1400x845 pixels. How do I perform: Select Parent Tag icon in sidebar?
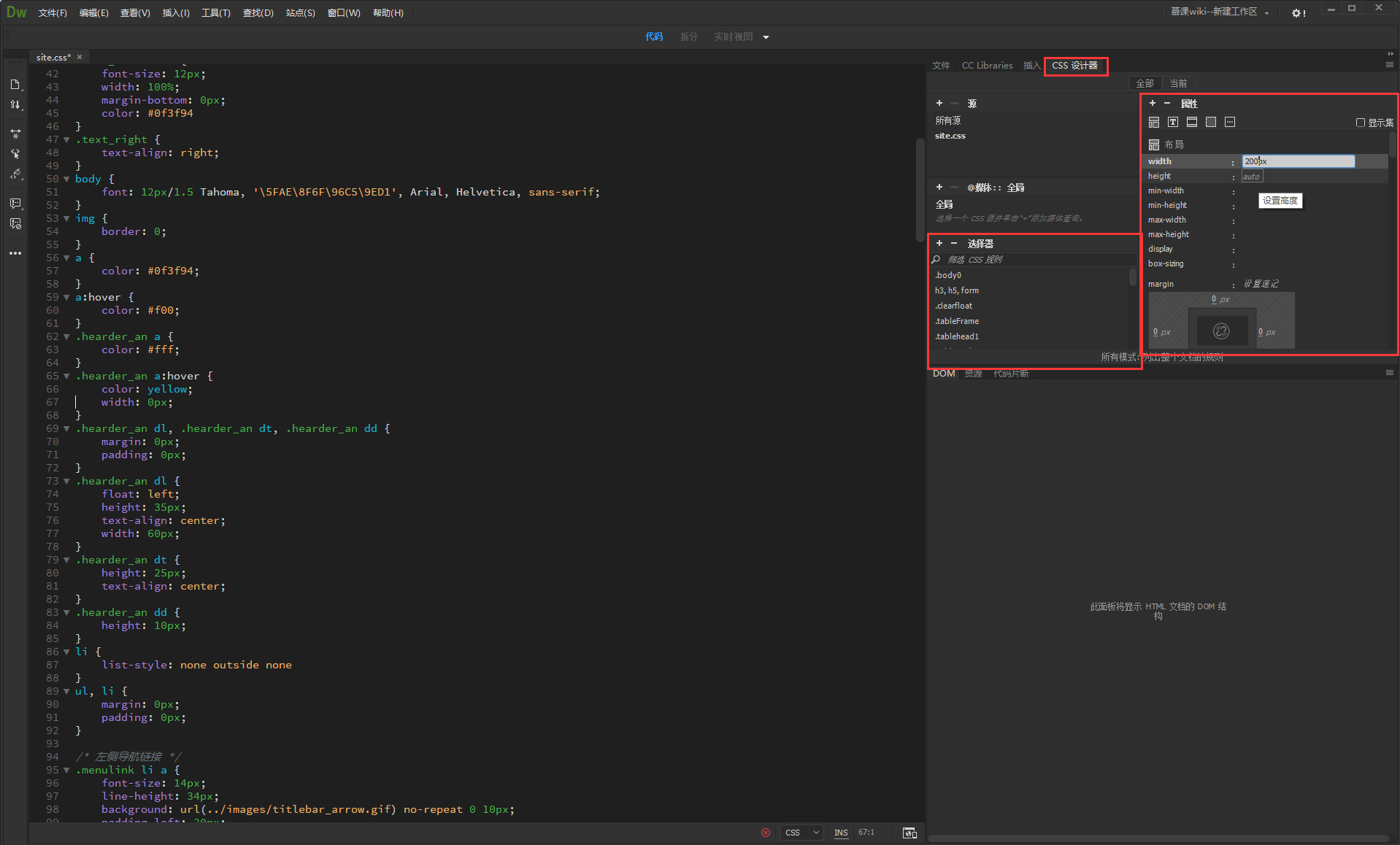coord(15,154)
